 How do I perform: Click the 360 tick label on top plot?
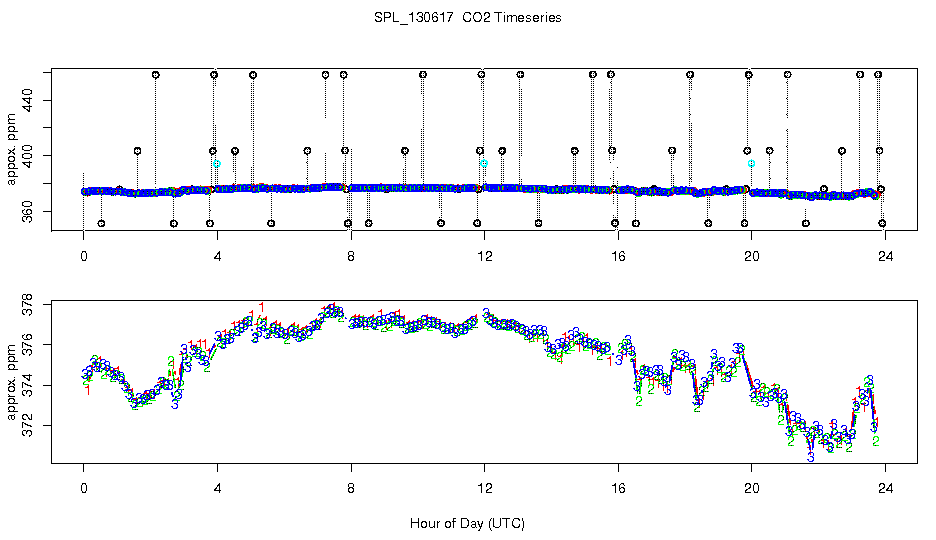pos(28,211)
